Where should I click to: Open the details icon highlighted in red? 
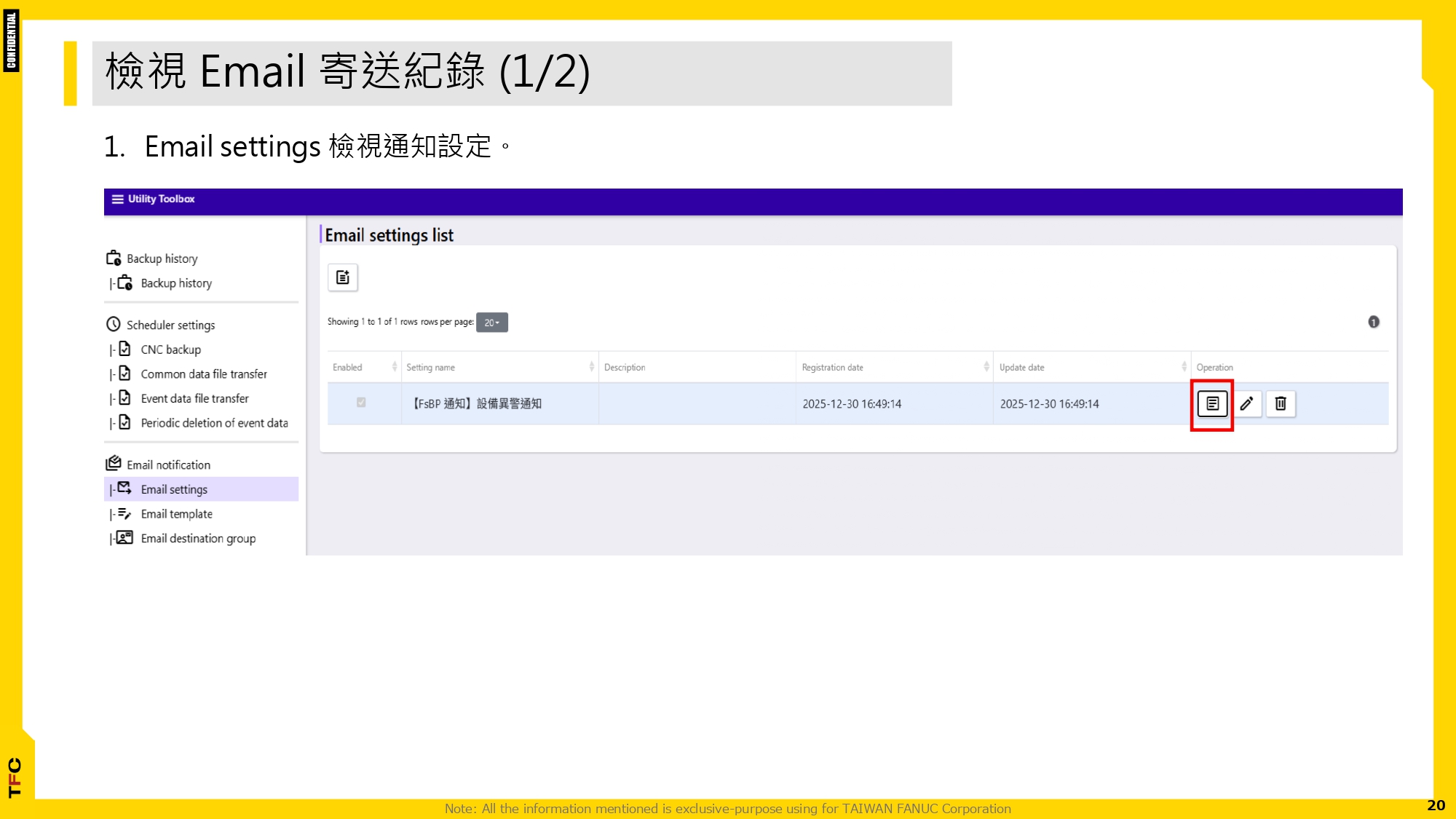1211,404
